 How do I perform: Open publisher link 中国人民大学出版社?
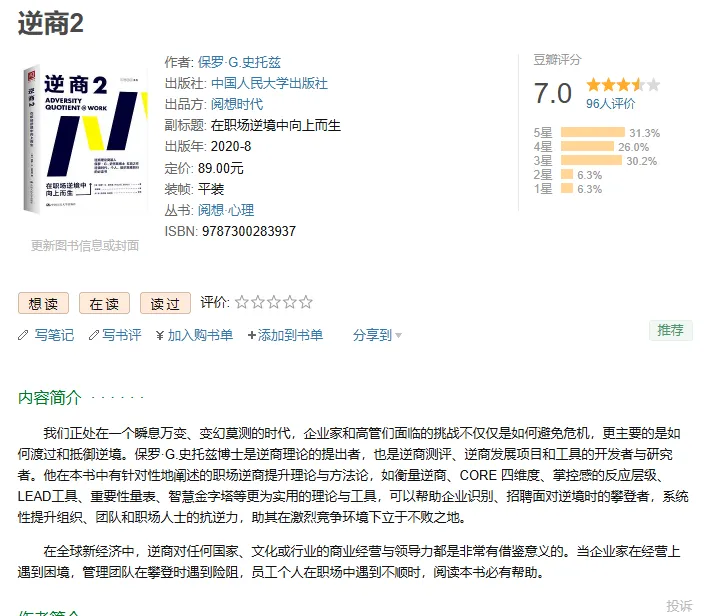coord(269,83)
